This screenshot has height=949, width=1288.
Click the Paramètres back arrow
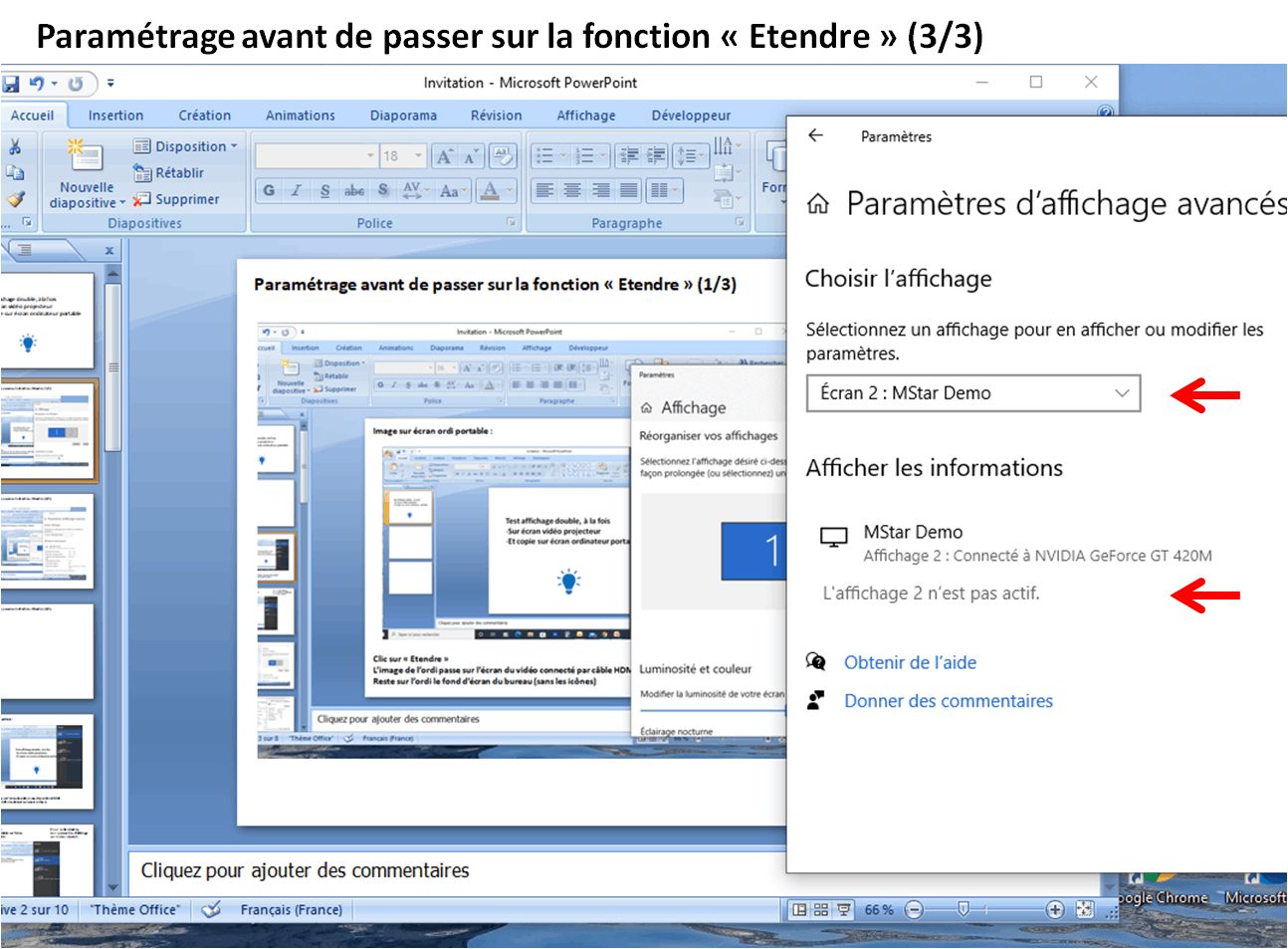tap(816, 135)
